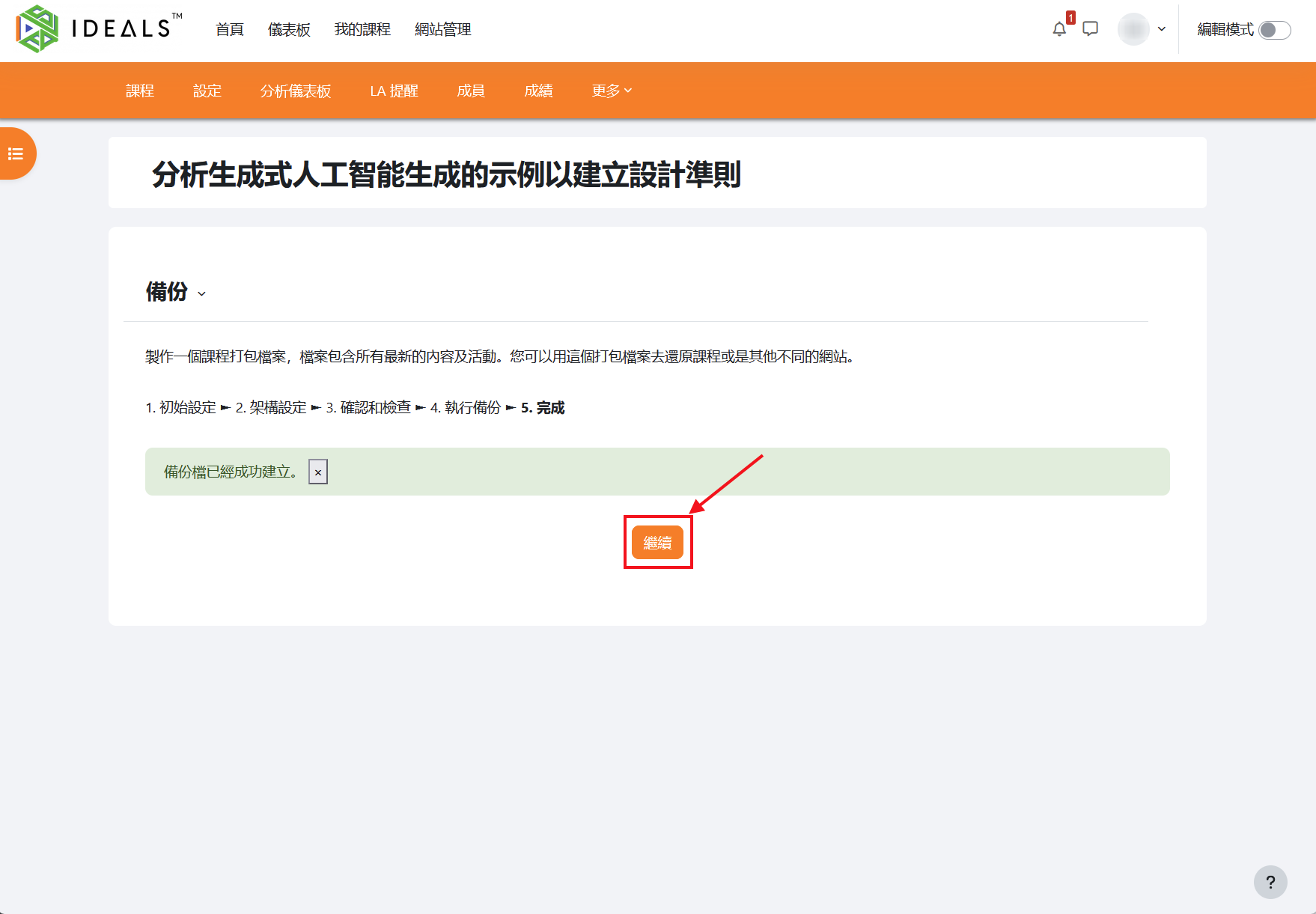Open the 首頁 link

pyautogui.click(x=230, y=29)
